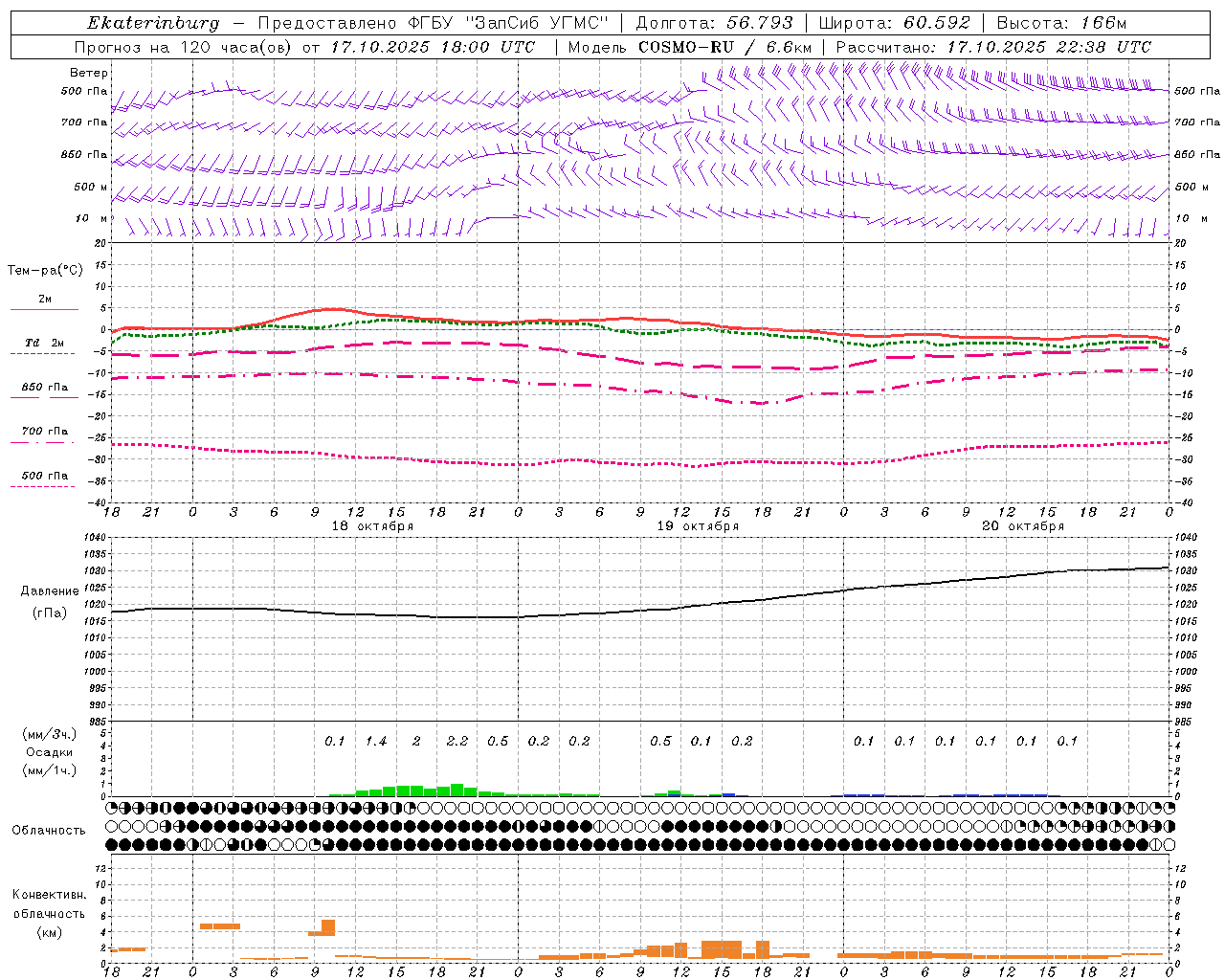Click the Долгота: 56.793 value
Image resolution: width=1225 pixels, height=980 pixels.
714,23
